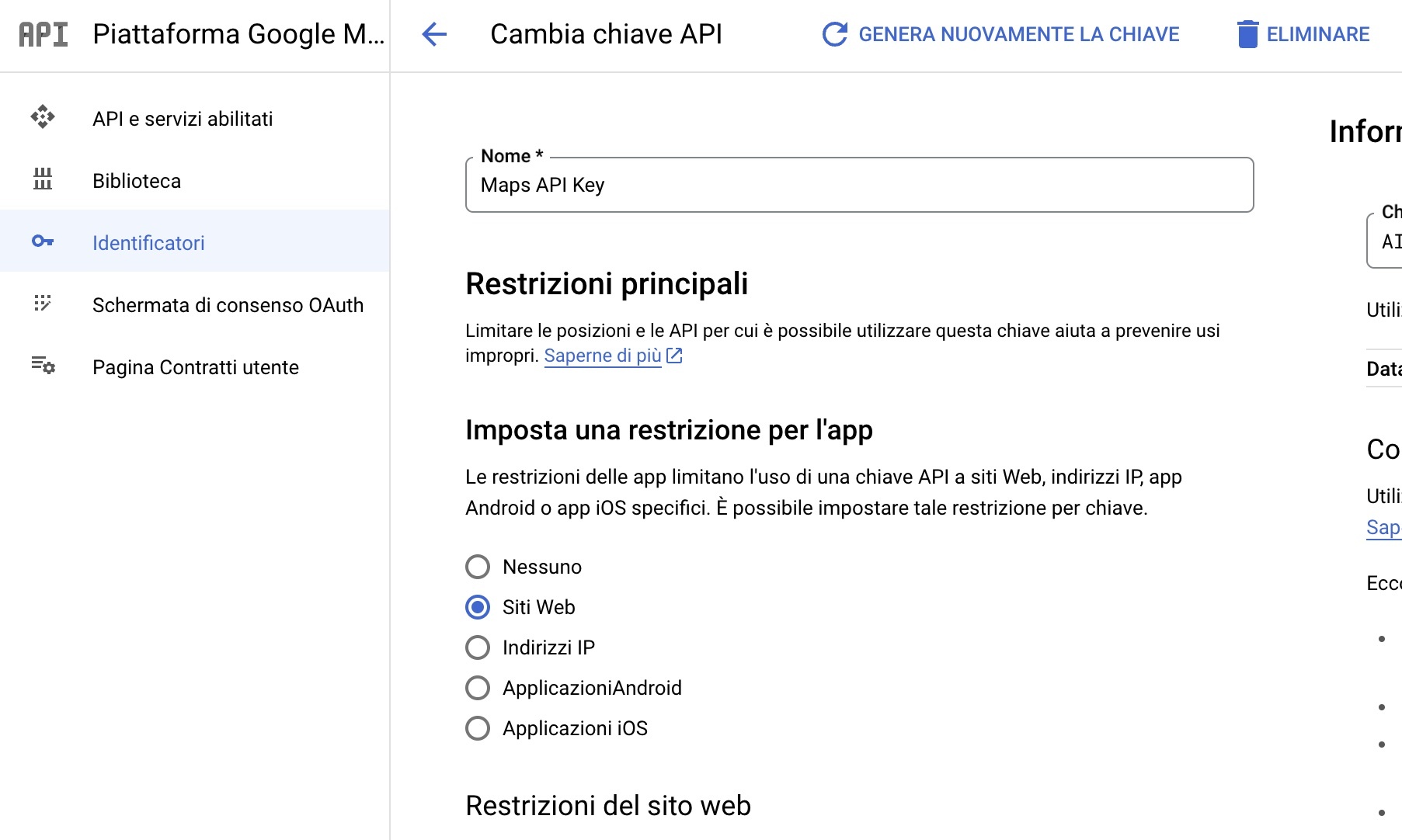Screen dimensions: 1402x840
Task: Open the Identificatori section
Action: coord(148,242)
